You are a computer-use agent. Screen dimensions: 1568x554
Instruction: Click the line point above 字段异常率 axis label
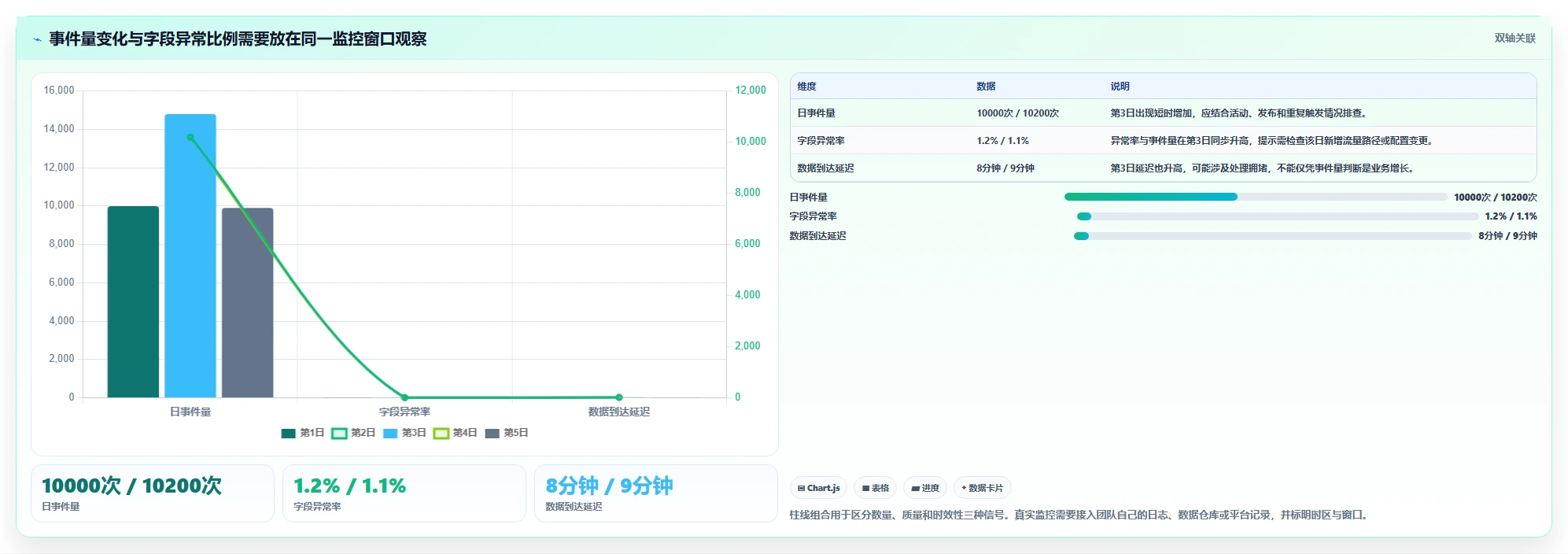point(404,397)
